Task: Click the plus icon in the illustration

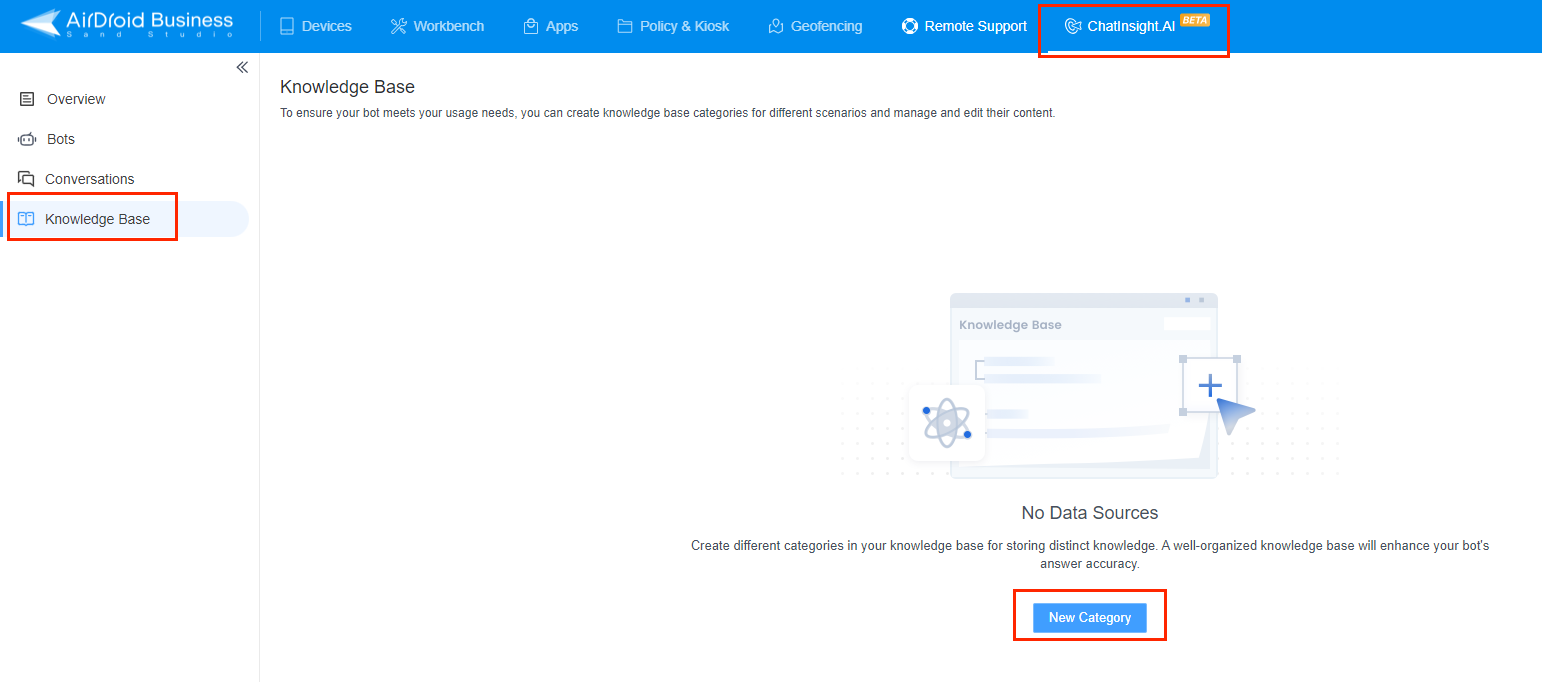Action: (x=1210, y=385)
